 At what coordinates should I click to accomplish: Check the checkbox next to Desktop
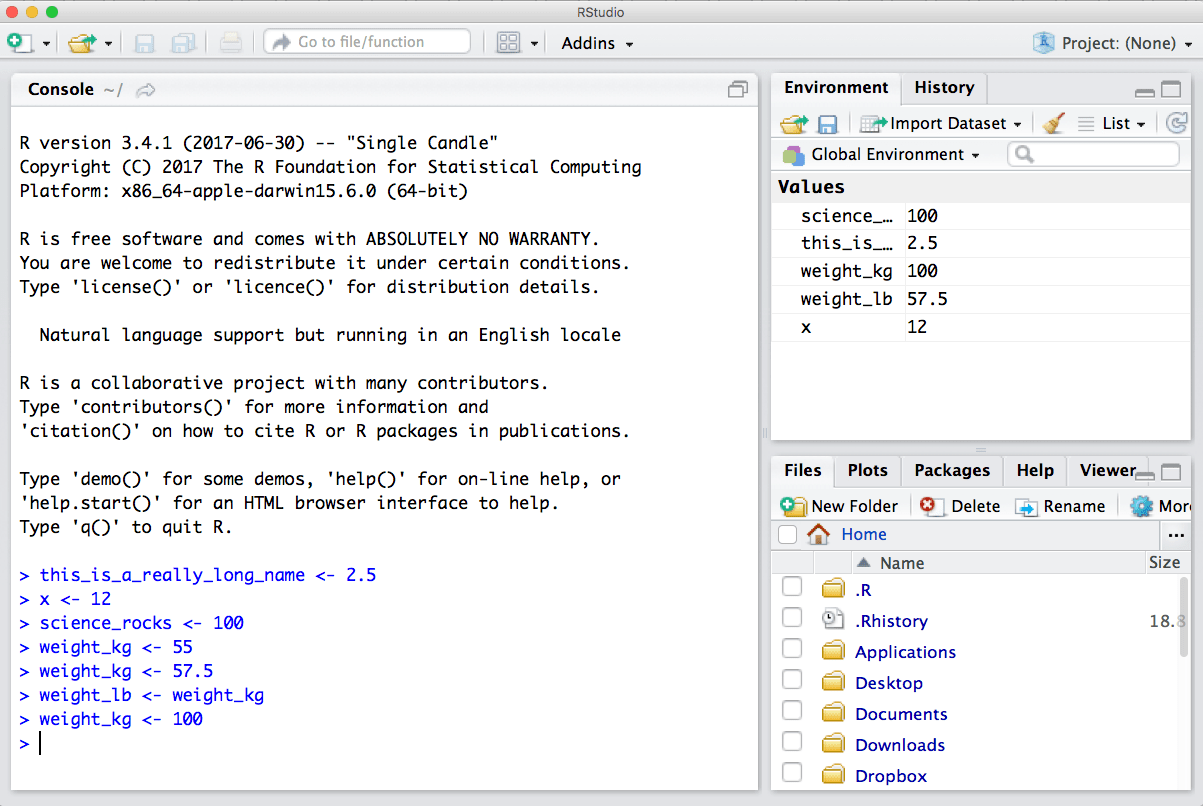pyautogui.click(x=791, y=679)
